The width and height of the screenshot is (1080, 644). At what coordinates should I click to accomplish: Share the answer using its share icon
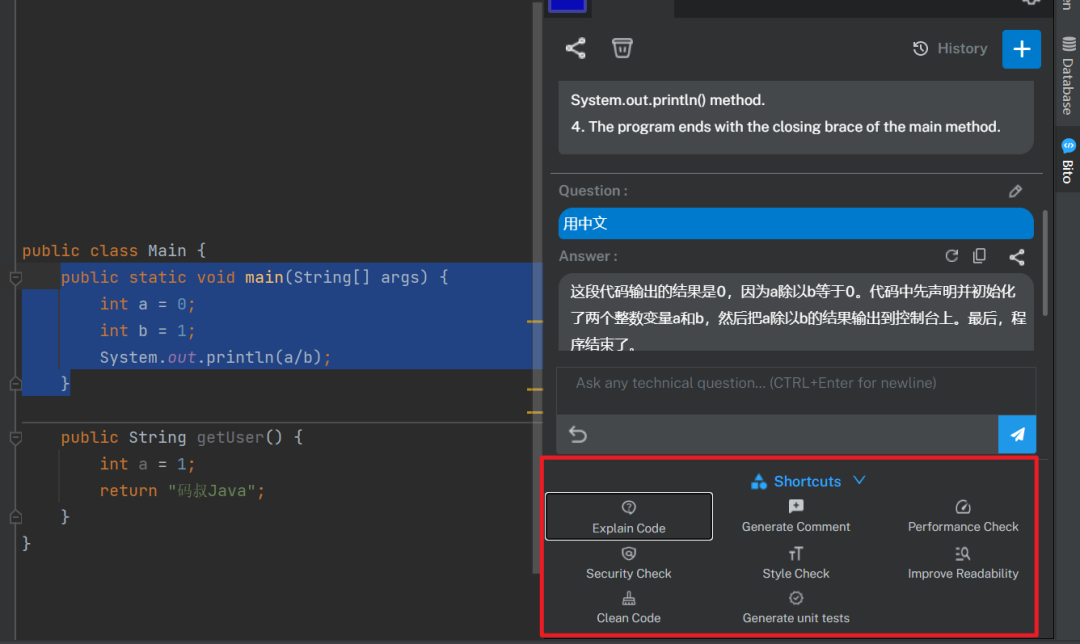(x=1017, y=257)
